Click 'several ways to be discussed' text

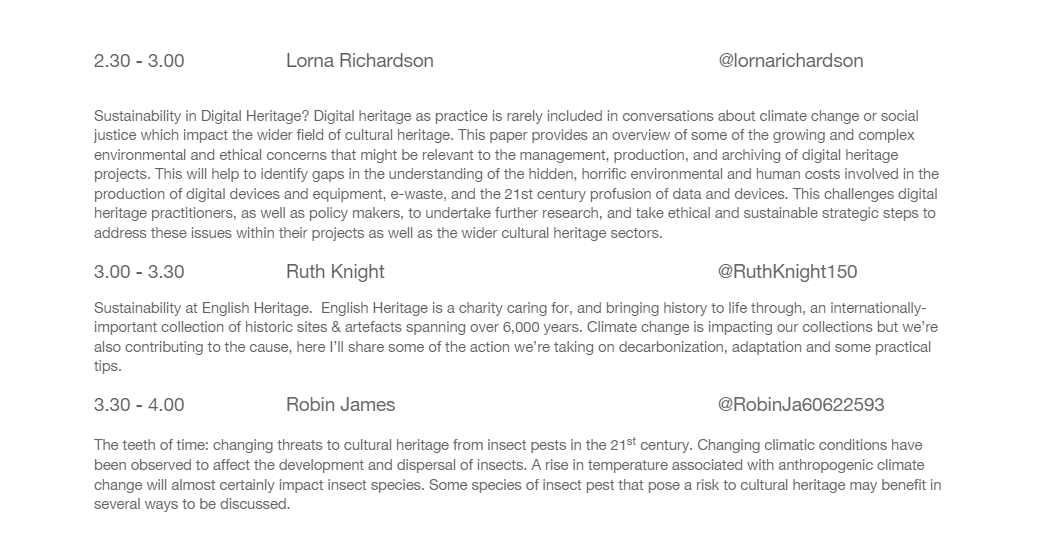tap(192, 505)
